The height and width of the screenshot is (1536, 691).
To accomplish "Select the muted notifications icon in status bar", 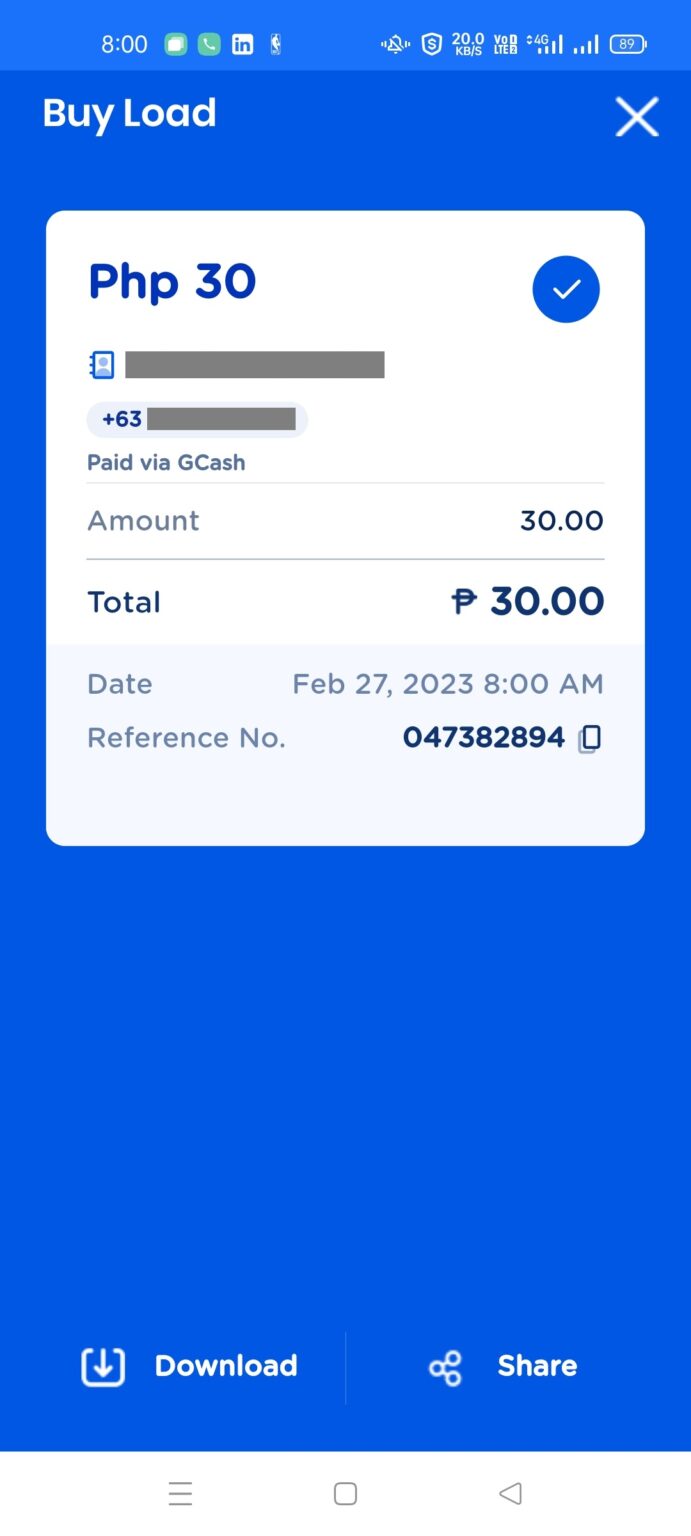I will click(x=394, y=43).
